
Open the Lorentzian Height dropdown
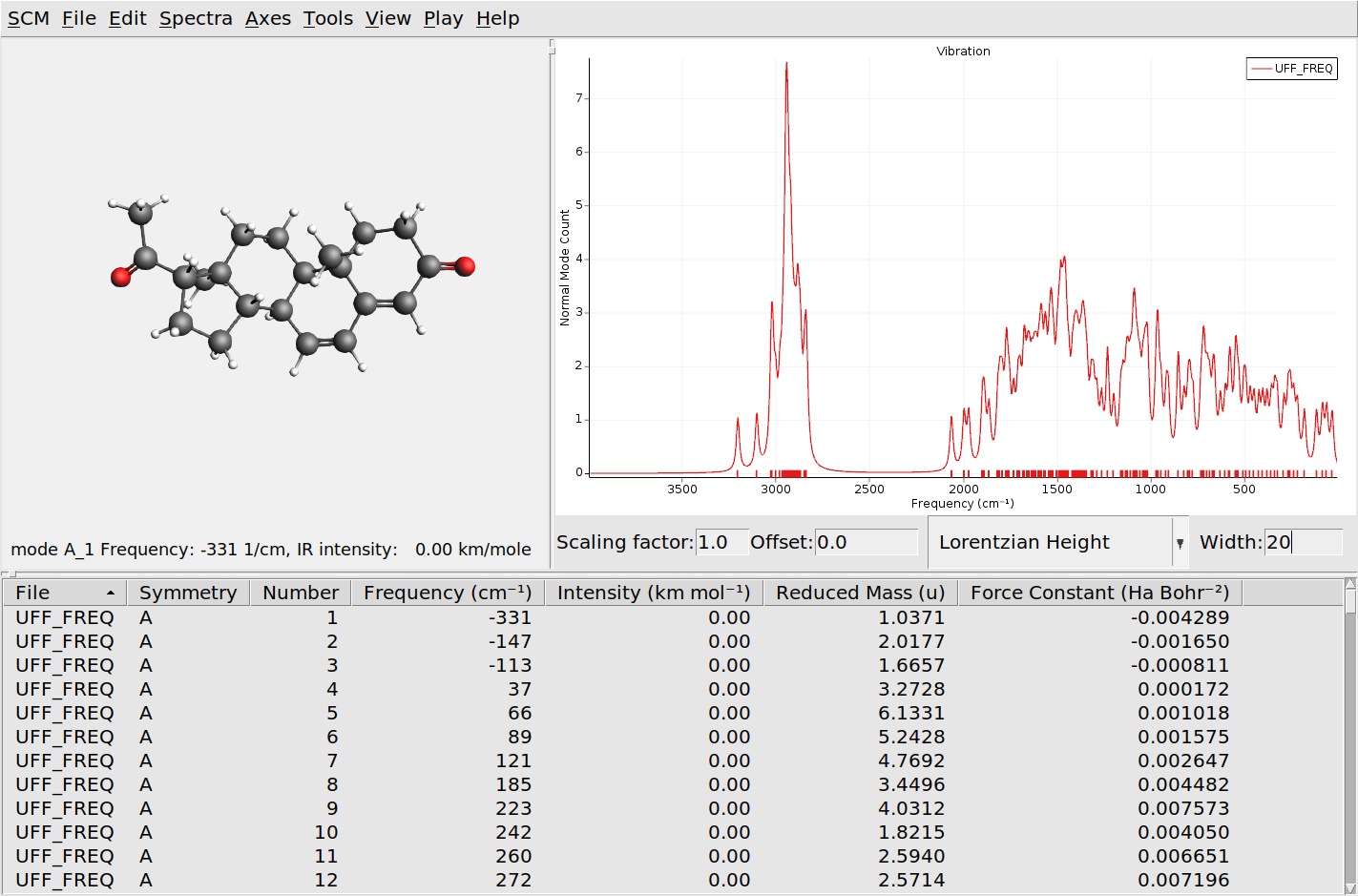pyautogui.click(x=1050, y=542)
